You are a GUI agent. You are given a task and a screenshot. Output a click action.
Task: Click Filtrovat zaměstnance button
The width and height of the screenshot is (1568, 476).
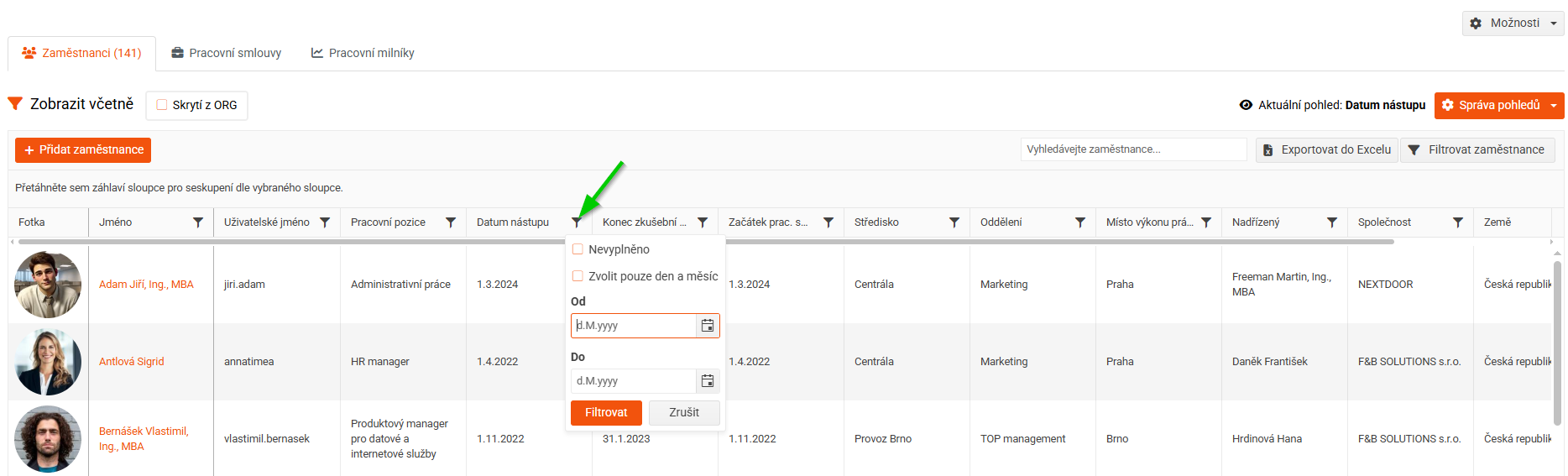(x=1477, y=150)
